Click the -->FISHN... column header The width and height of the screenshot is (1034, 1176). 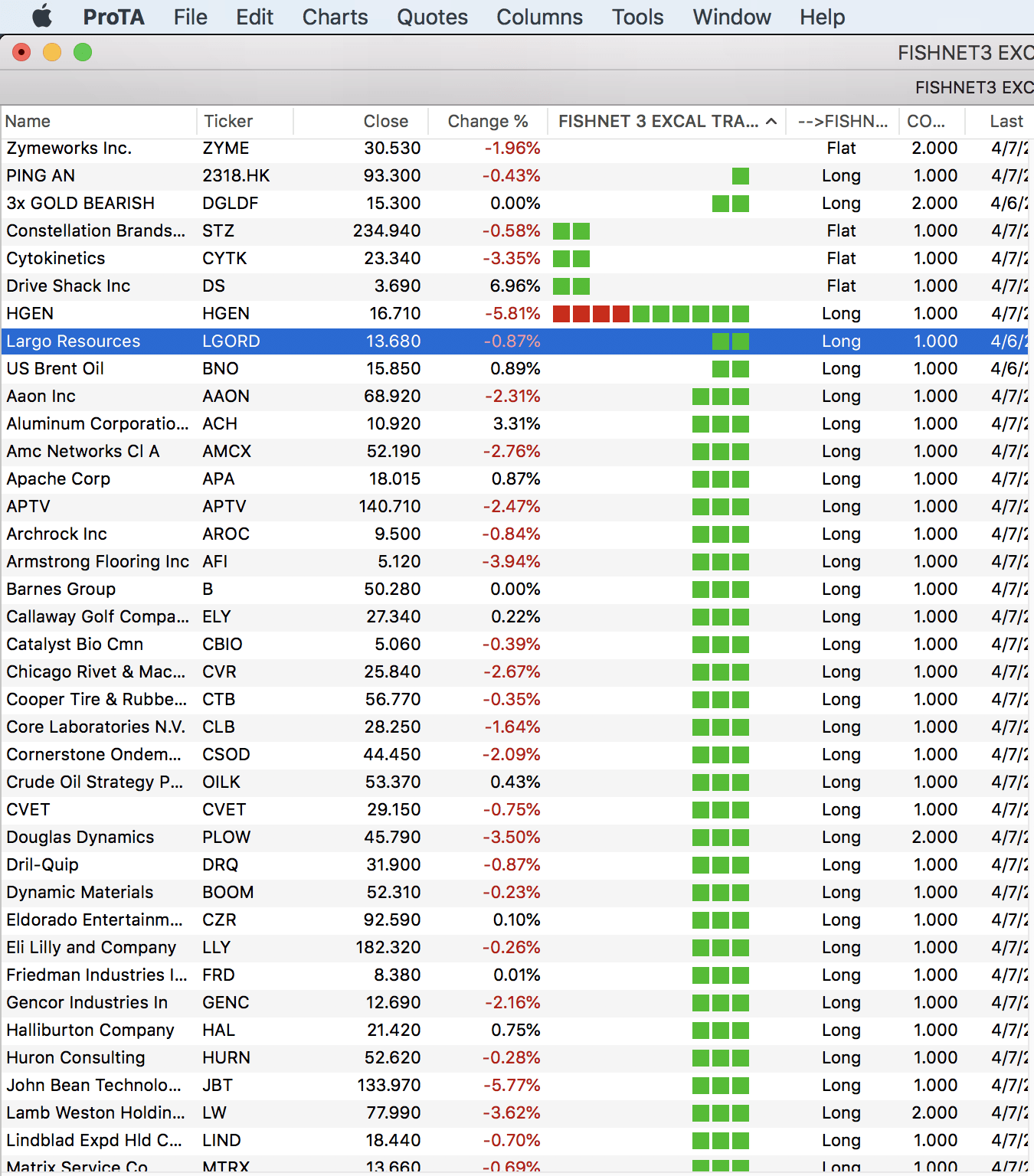click(x=843, y=122)
